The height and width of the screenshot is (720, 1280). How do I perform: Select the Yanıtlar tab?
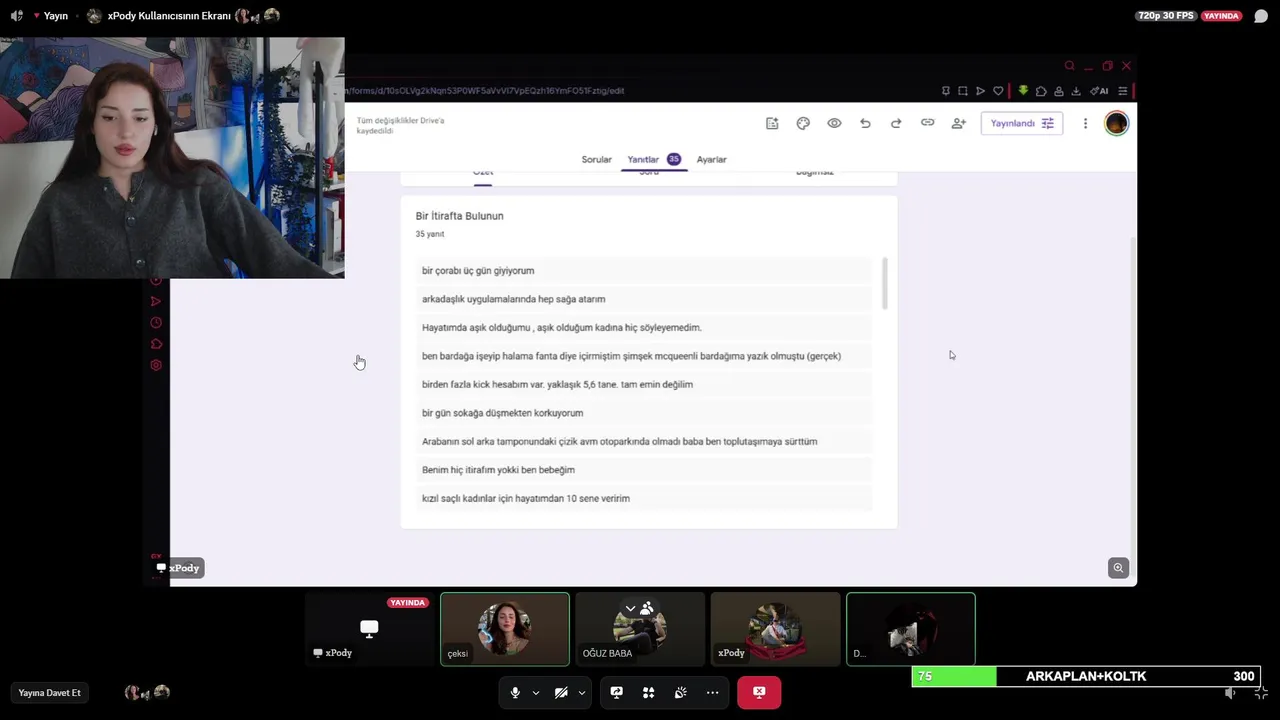click(653, 159)
